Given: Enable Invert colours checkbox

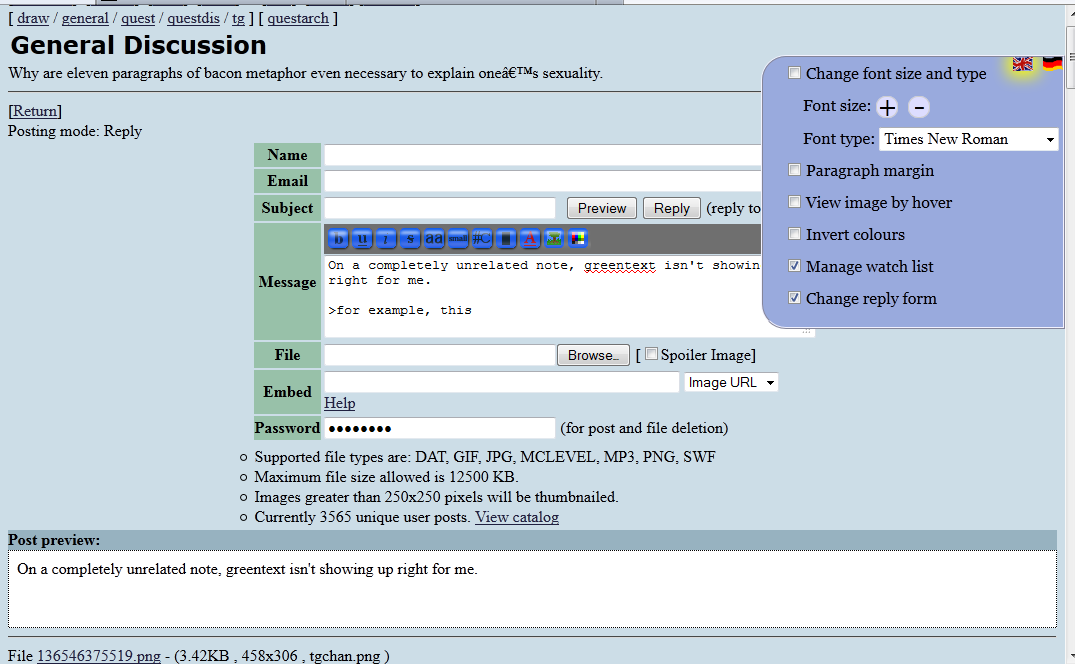Looking at the screenshot, I should coord(795,234).
